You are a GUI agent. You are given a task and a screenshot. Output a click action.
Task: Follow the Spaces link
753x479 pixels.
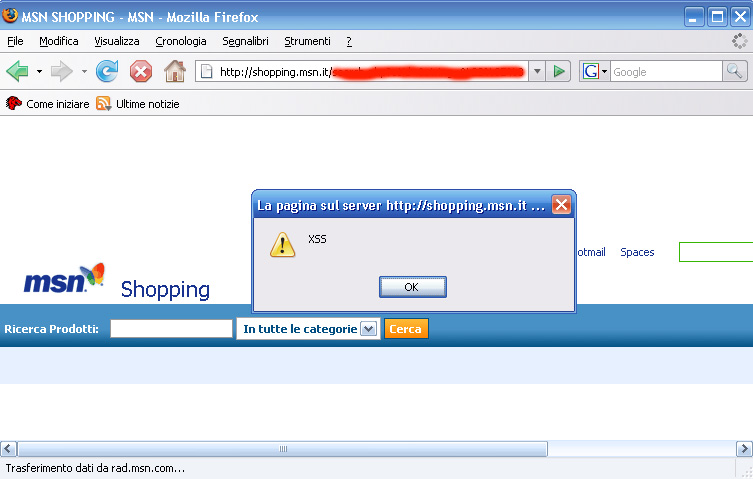click(637, 252)
